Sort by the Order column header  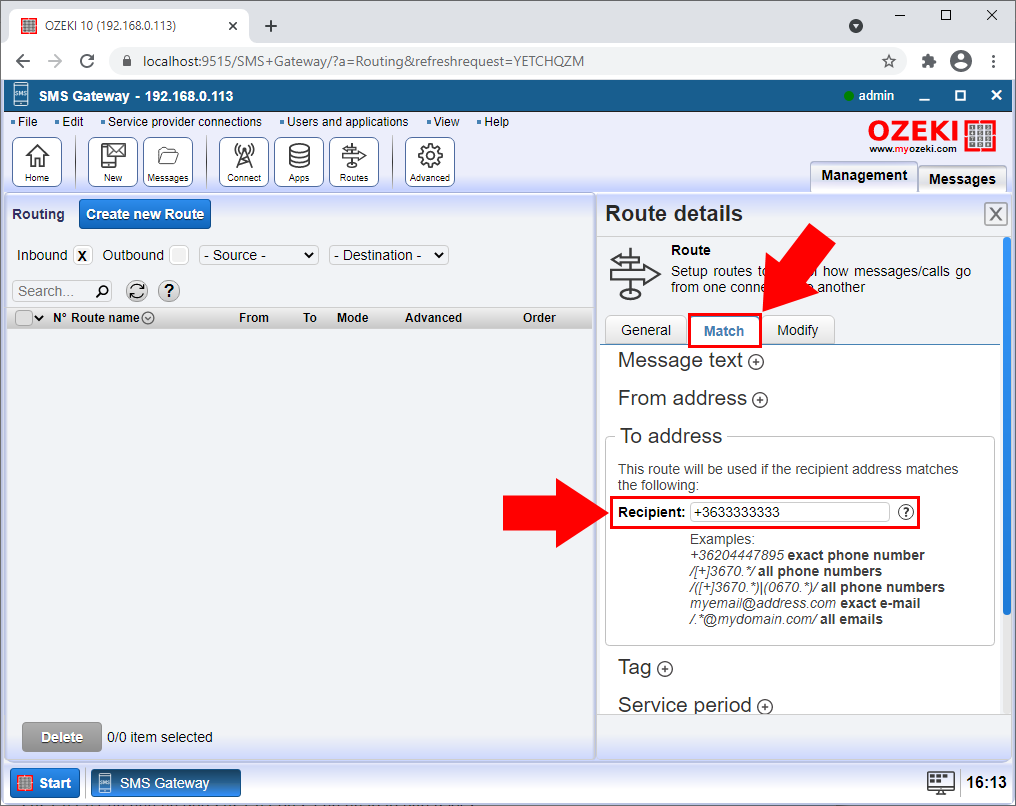pos(539,318)
